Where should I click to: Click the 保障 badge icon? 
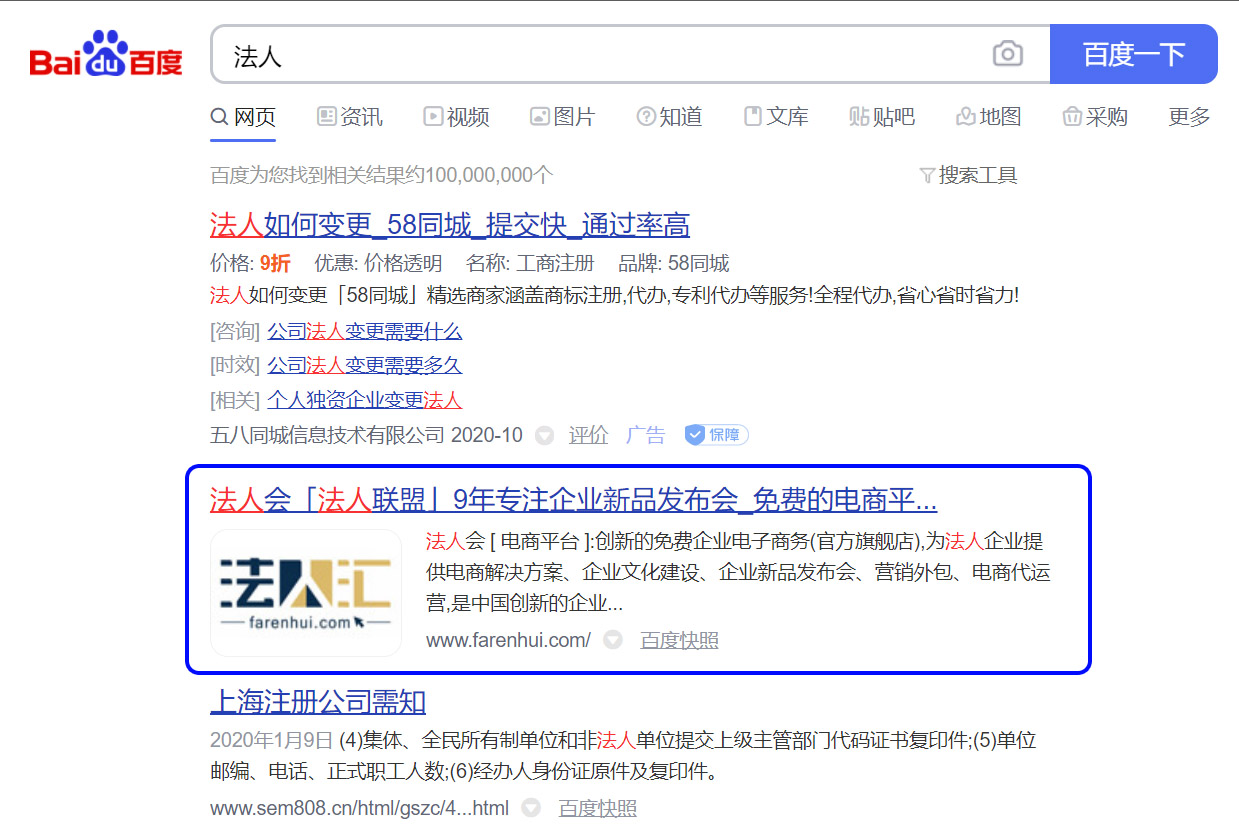coord(716,435)
